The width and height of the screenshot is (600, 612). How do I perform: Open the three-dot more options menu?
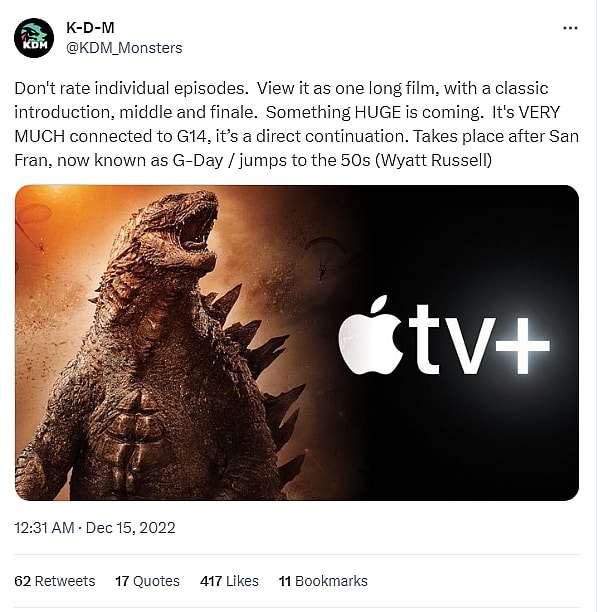(570, 28)
